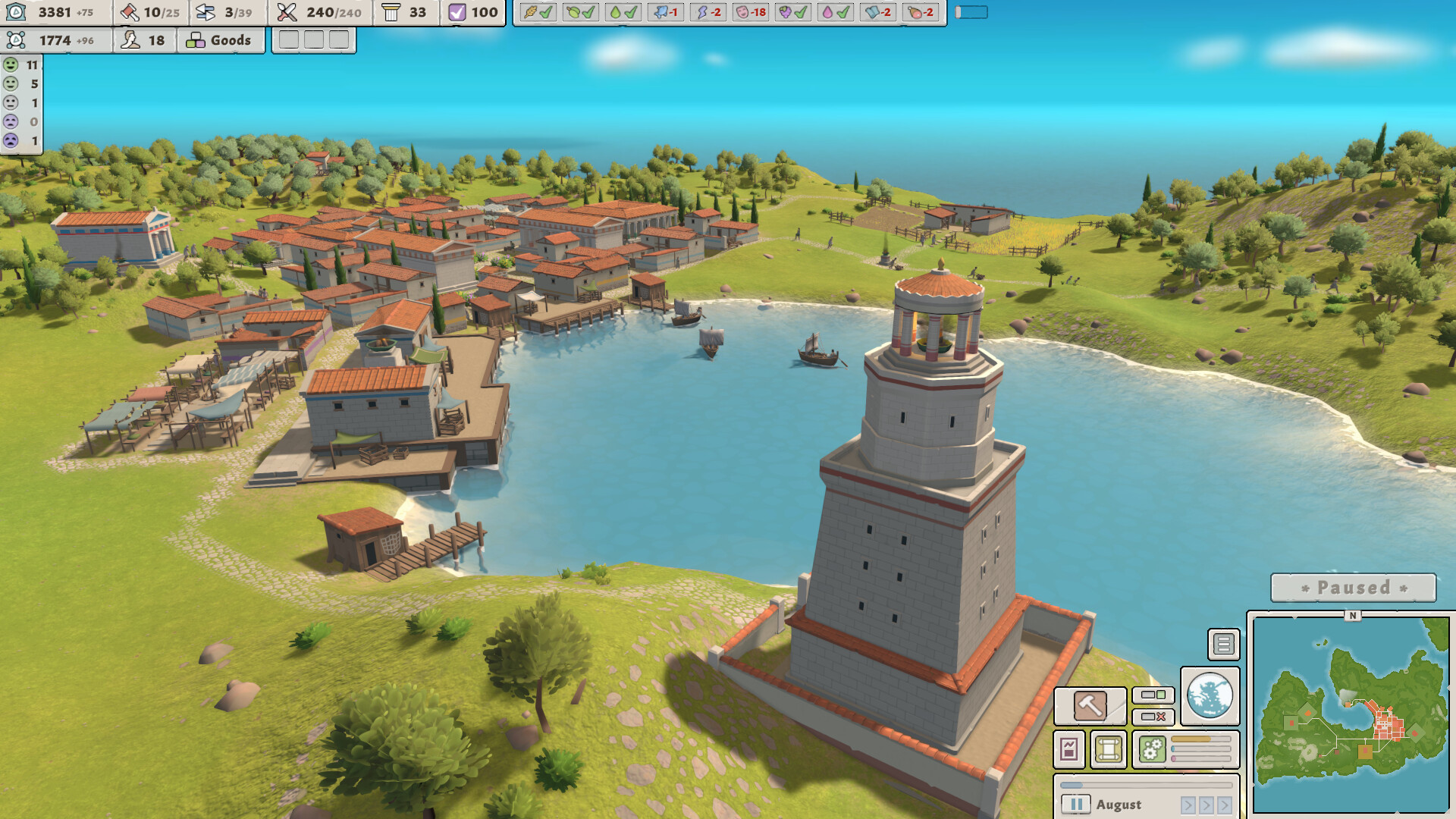
Task: Open the statistics chart panel
Action: 1069,748
